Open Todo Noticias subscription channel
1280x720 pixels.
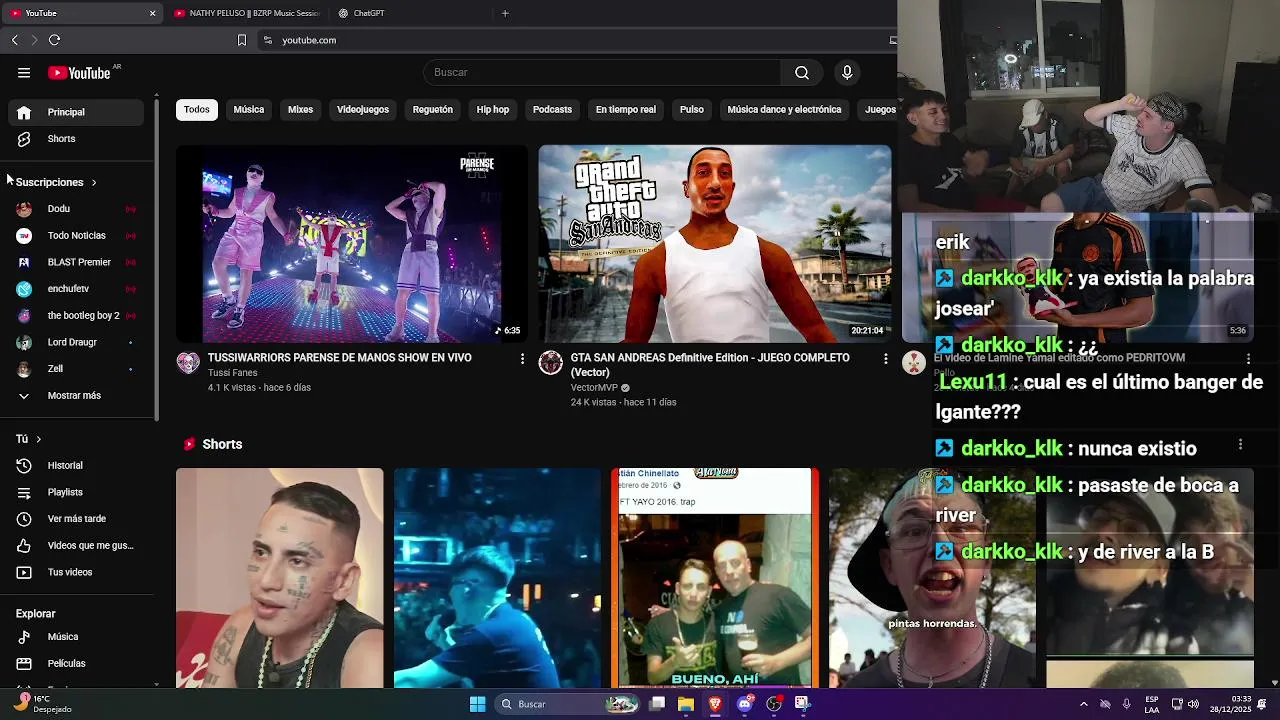pos(78,235)
